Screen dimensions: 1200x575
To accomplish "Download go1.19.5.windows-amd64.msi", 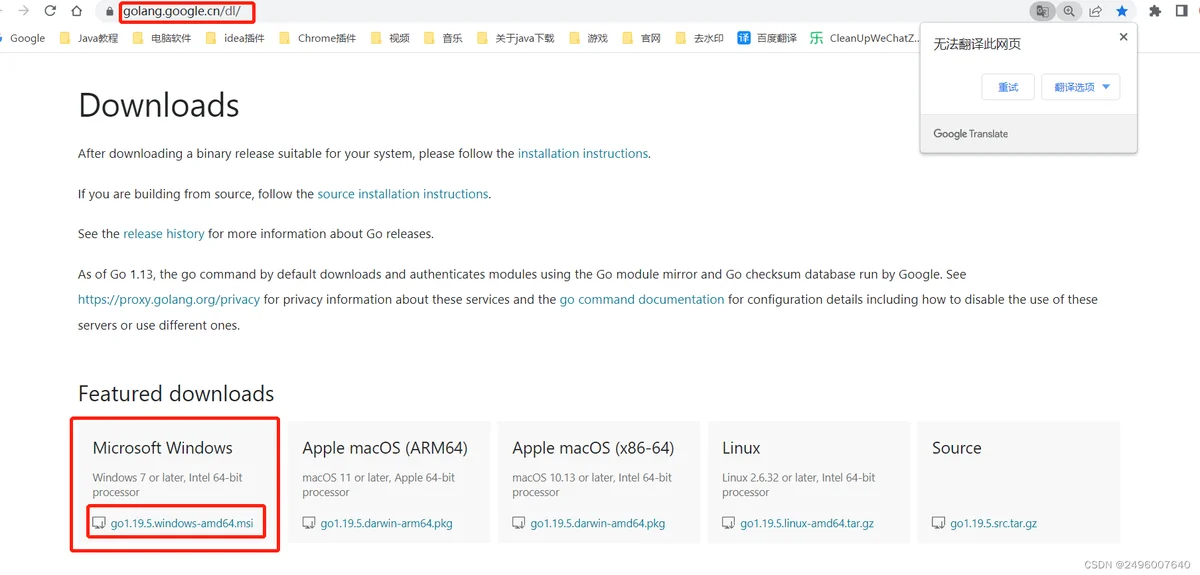I will click(173, 523).
